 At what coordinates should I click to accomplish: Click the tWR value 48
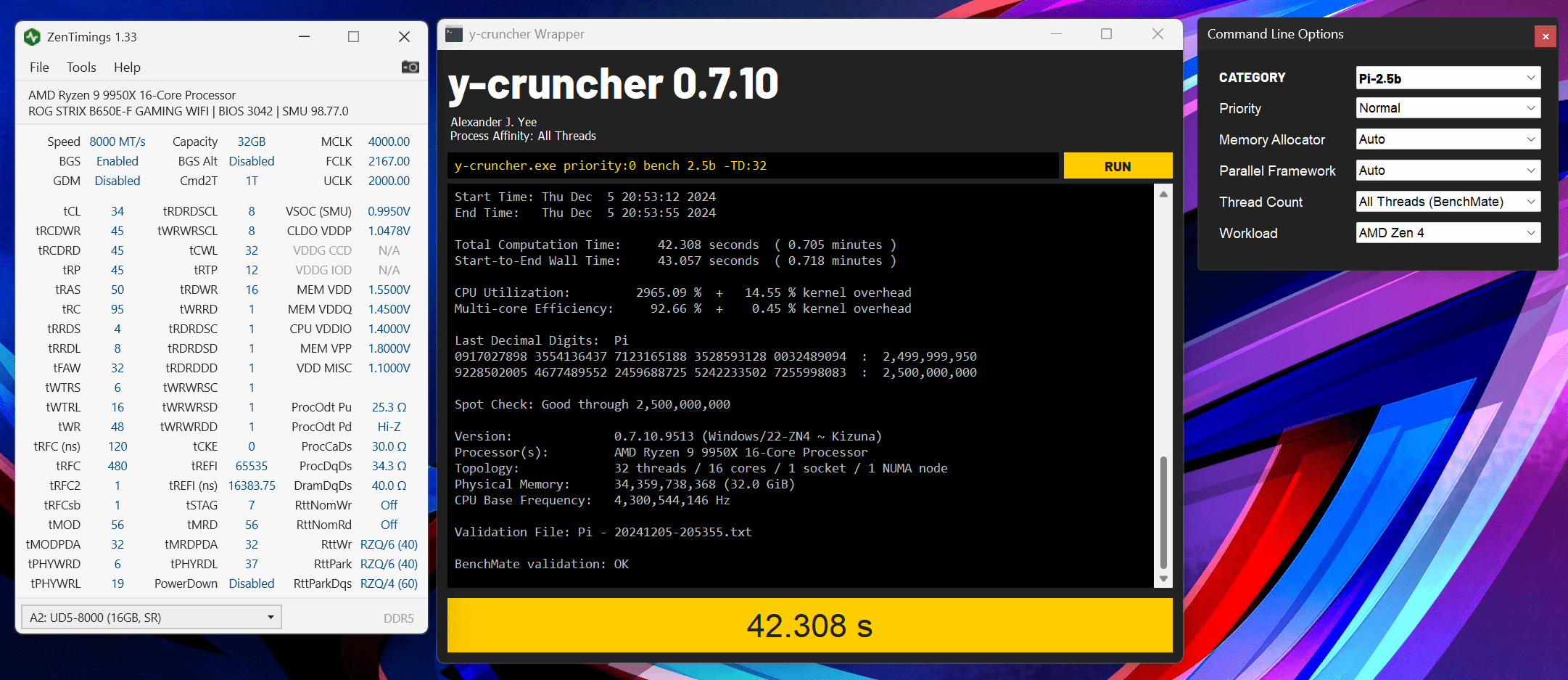[x=117, y=427]
